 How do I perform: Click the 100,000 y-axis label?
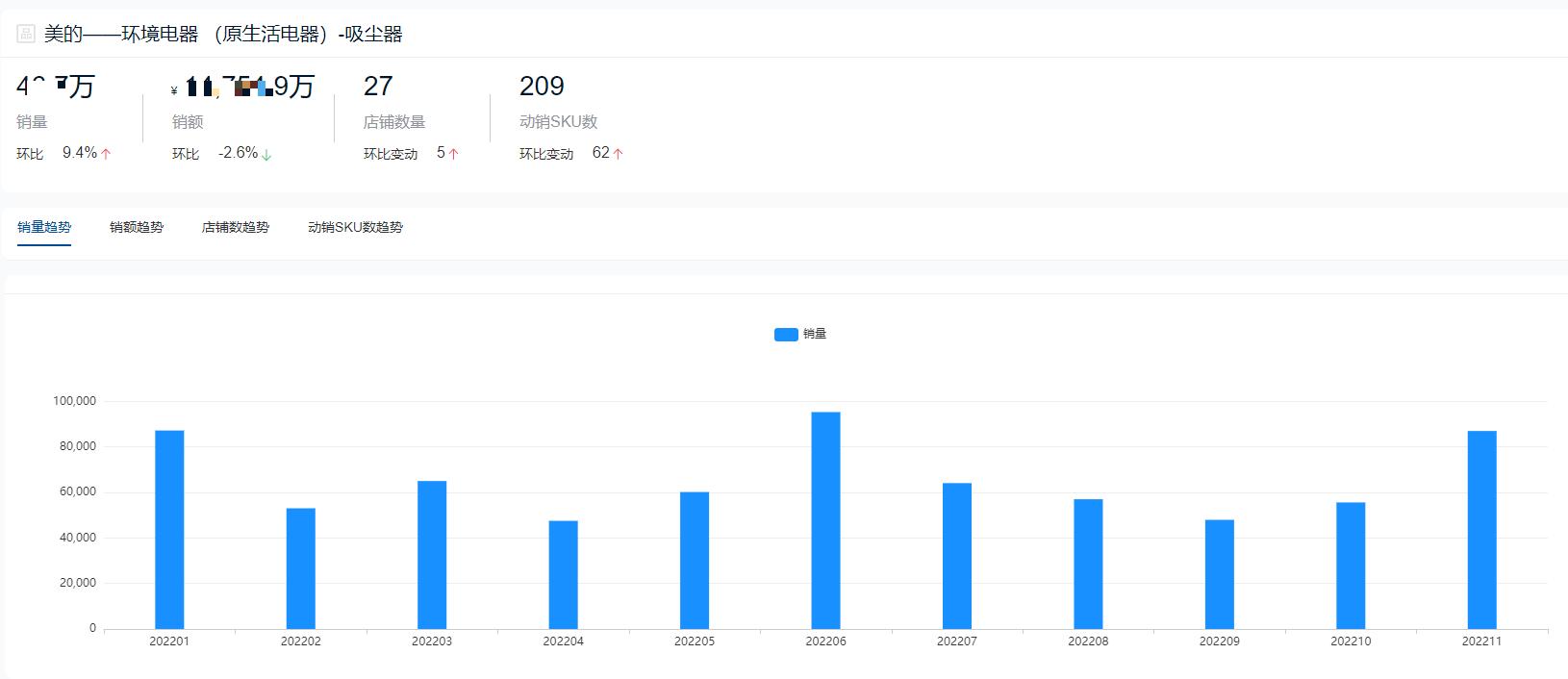click(74, 401)
